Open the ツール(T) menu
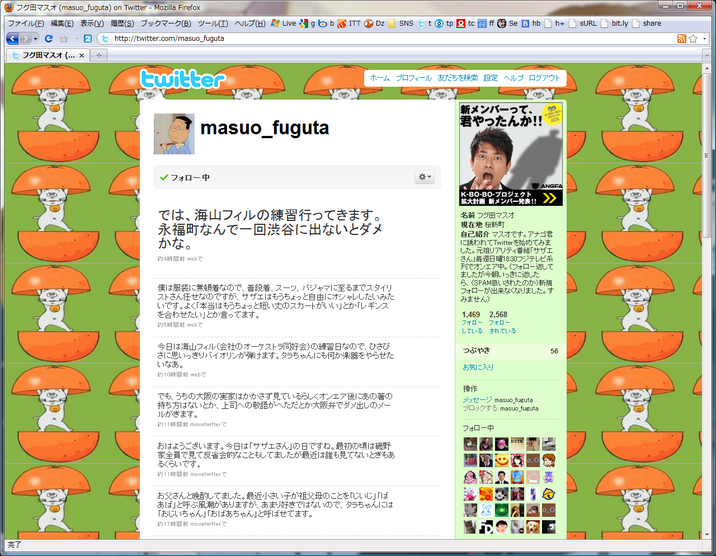 [x=213, y=23]
